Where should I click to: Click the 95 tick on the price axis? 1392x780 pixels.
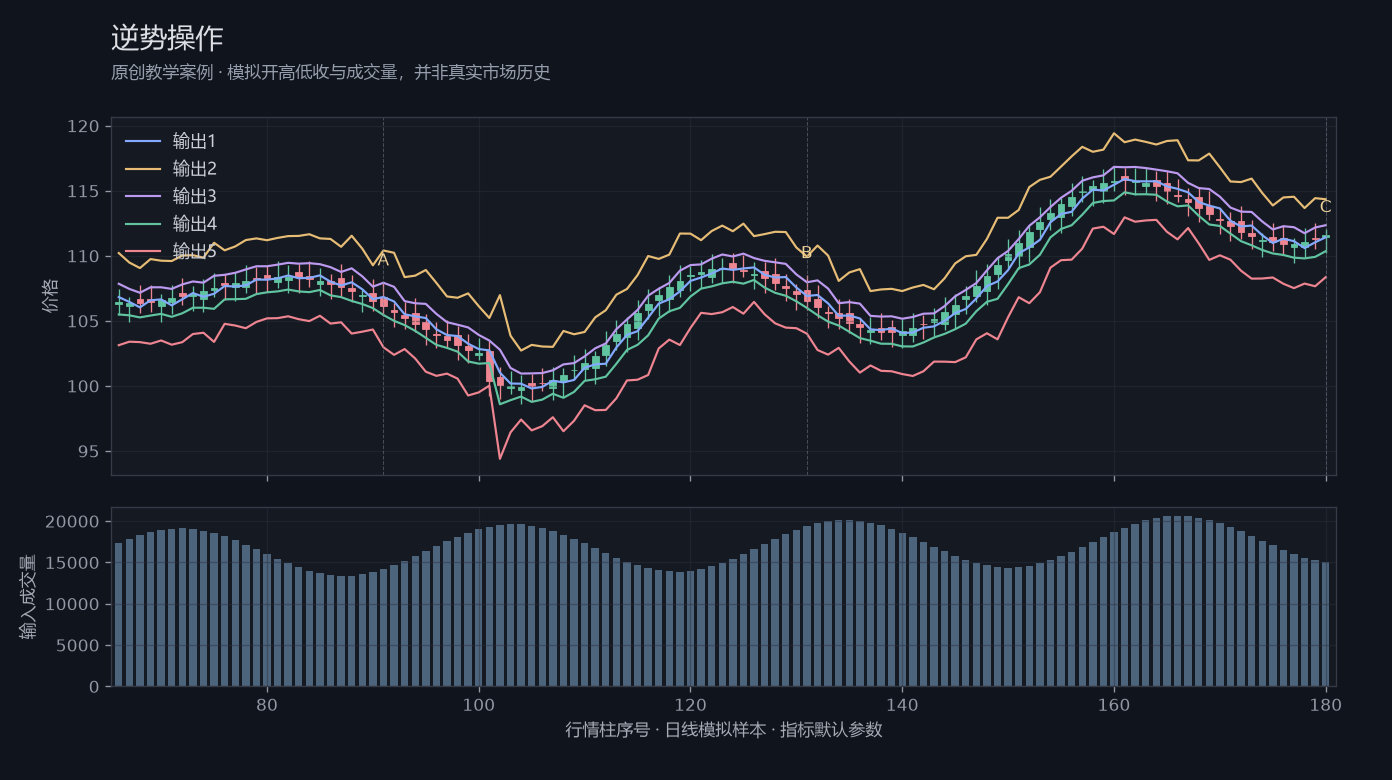point(88,452)
